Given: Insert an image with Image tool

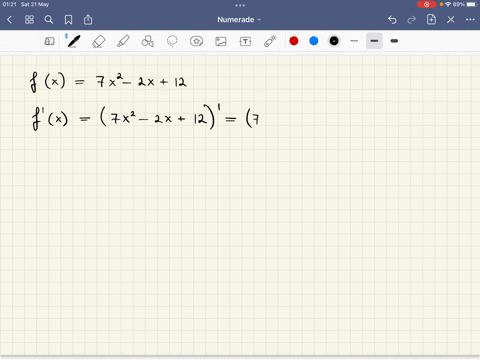Looking at the screenshot, I should (x=221, y=41).
